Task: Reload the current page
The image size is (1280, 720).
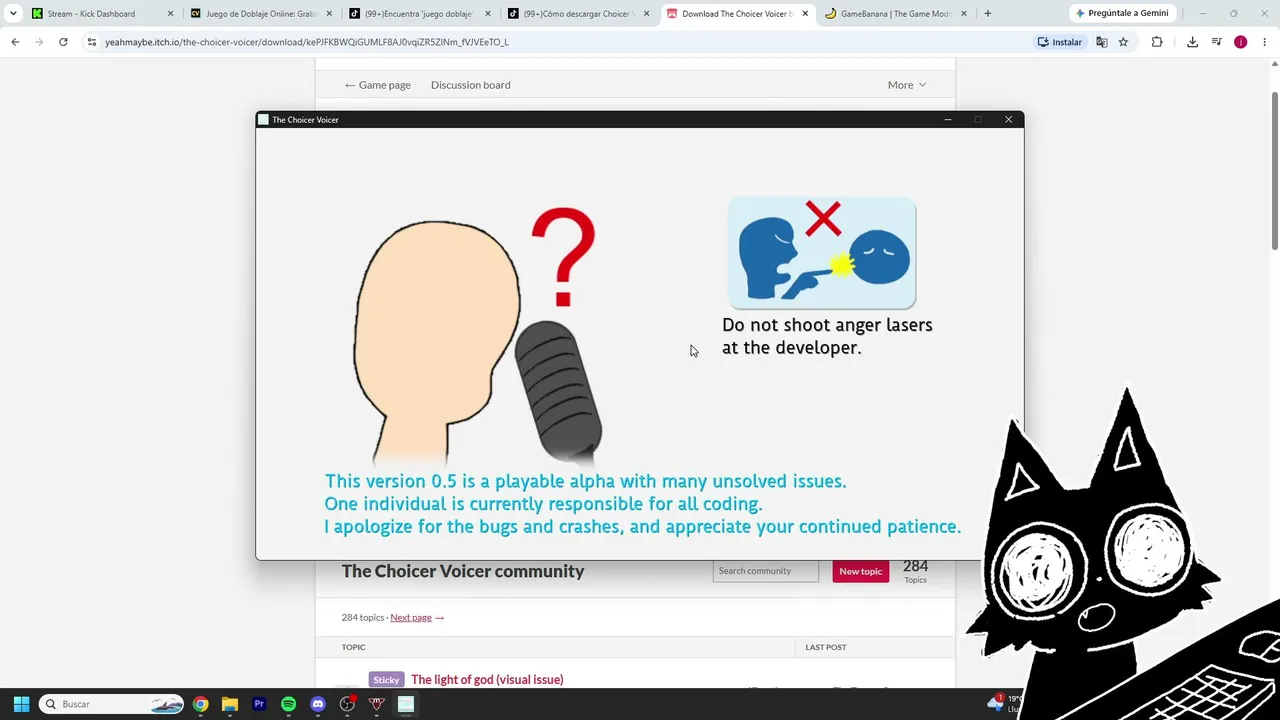Action: click(x=63, y=42)
